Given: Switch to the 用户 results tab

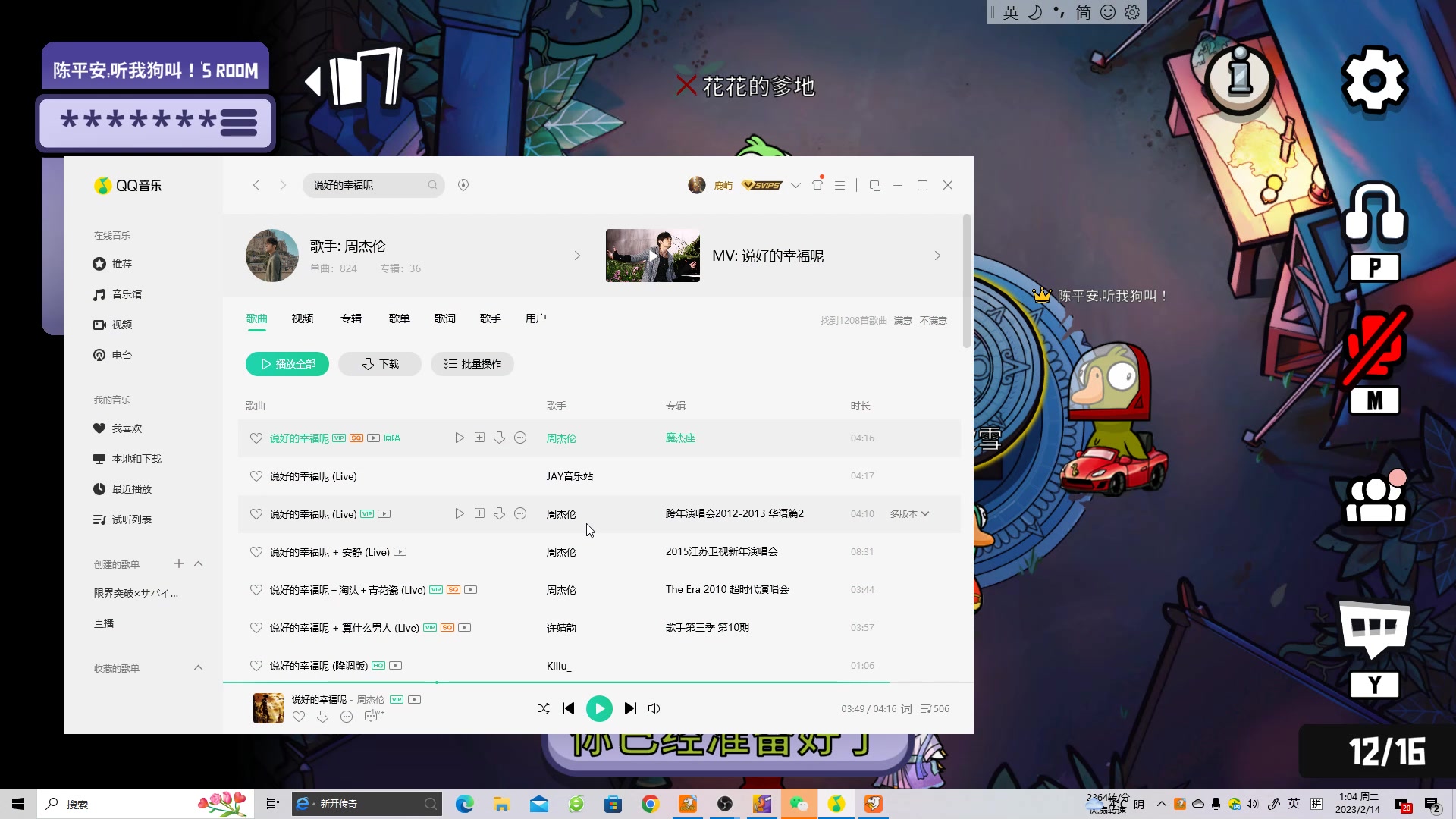Looking at the screenshot, I should (536, 318).
